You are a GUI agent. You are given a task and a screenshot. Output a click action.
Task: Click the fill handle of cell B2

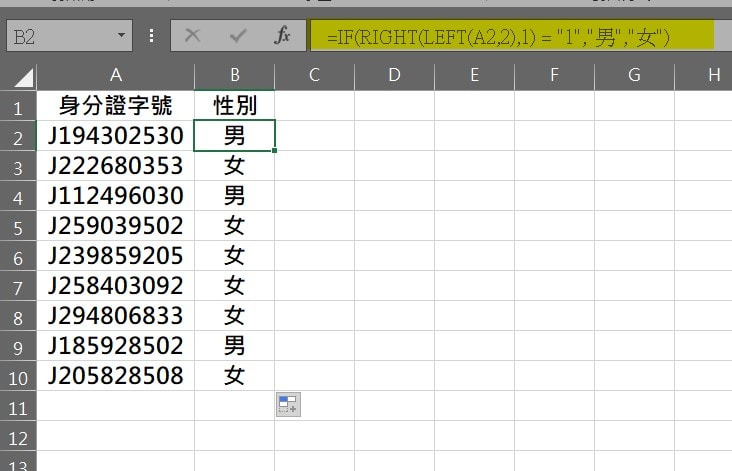coord(274,150)
